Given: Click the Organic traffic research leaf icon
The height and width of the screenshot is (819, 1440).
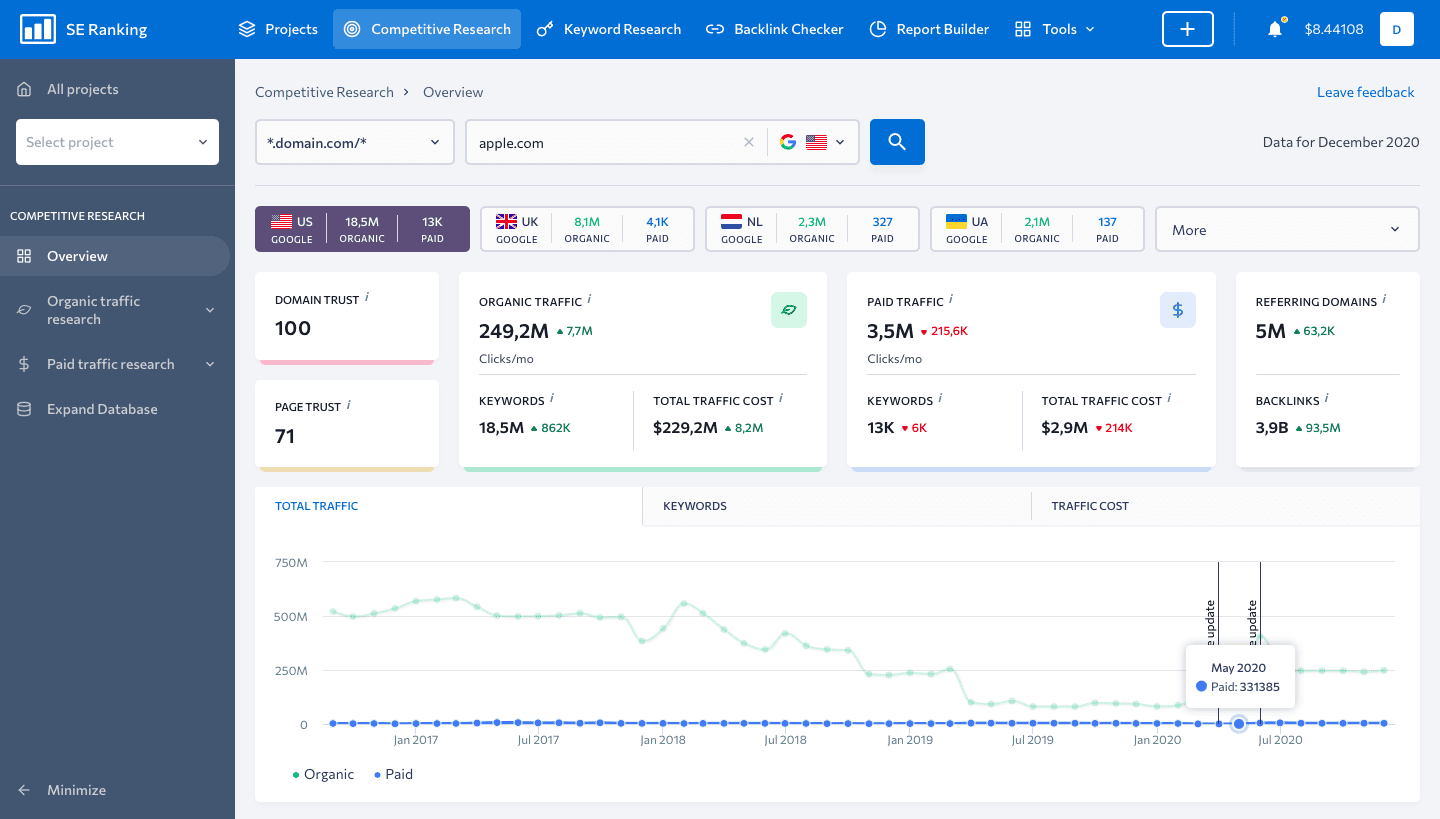Looking at the screenshot, I should (x=24, y=310).
